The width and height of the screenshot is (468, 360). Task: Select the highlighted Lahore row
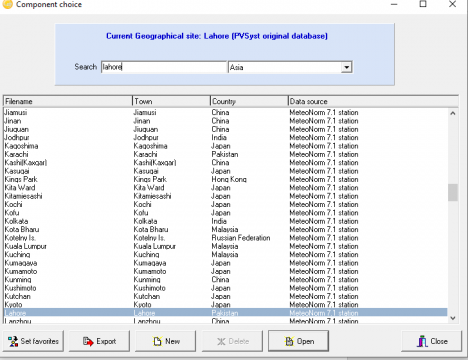tap(225, 313)
